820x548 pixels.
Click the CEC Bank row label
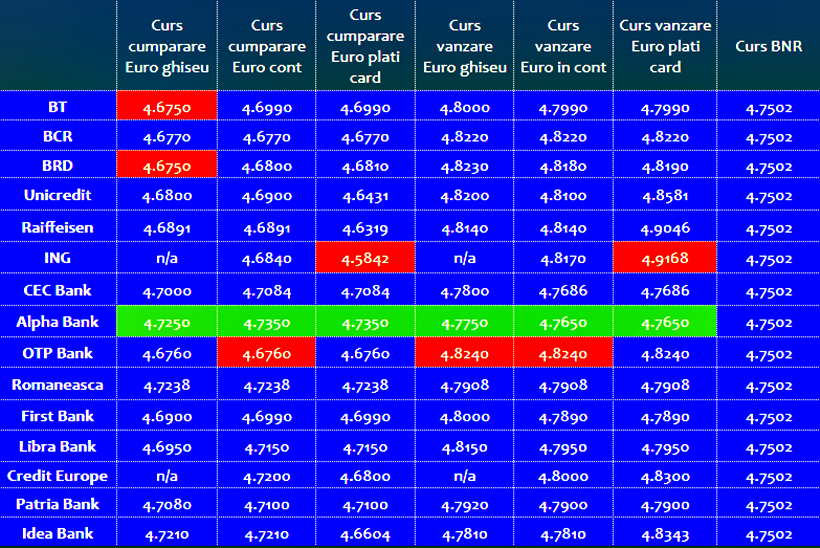[x=58, y=290]
